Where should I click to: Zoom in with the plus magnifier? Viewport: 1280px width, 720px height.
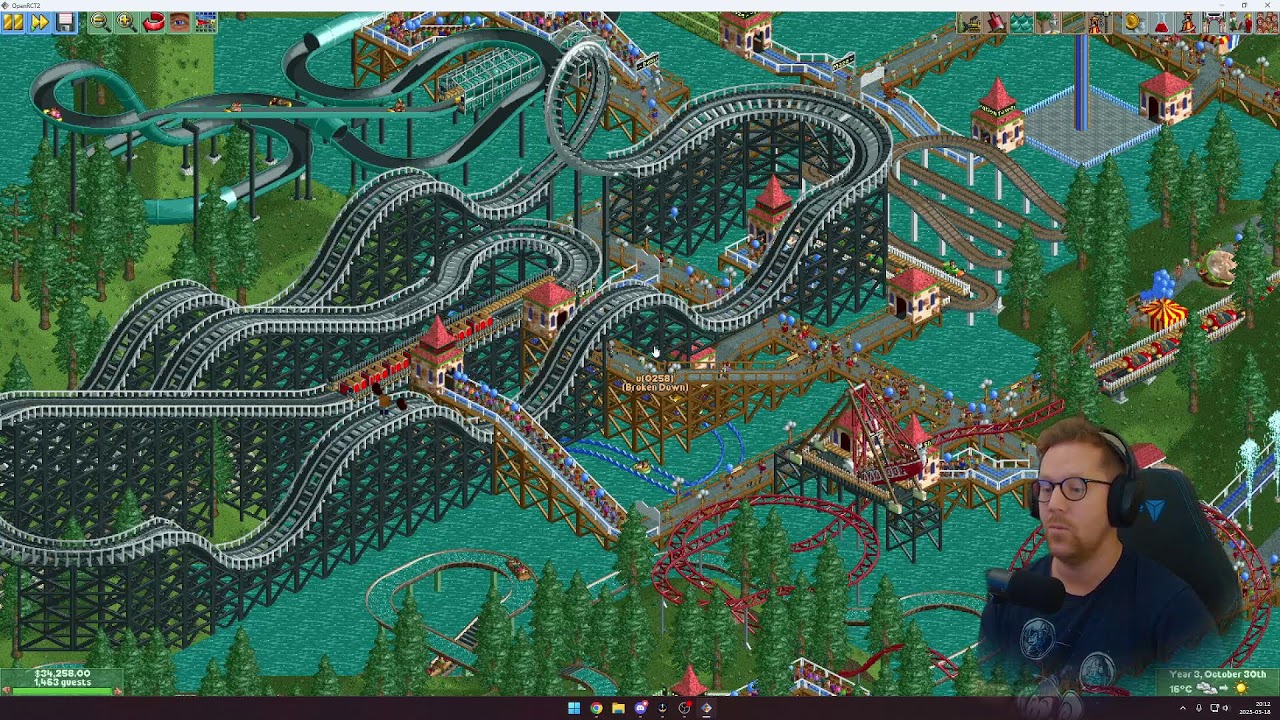(126, 21)
